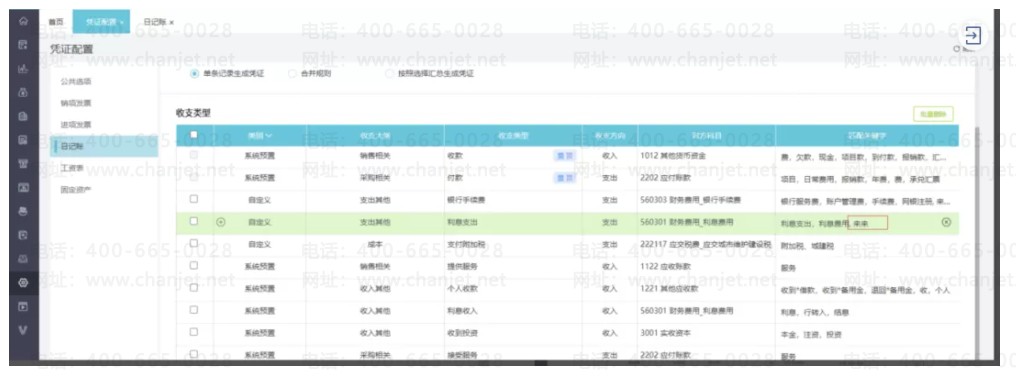
Task: Check the 银行手续费 row checkbox
Action: click(194, 199)
